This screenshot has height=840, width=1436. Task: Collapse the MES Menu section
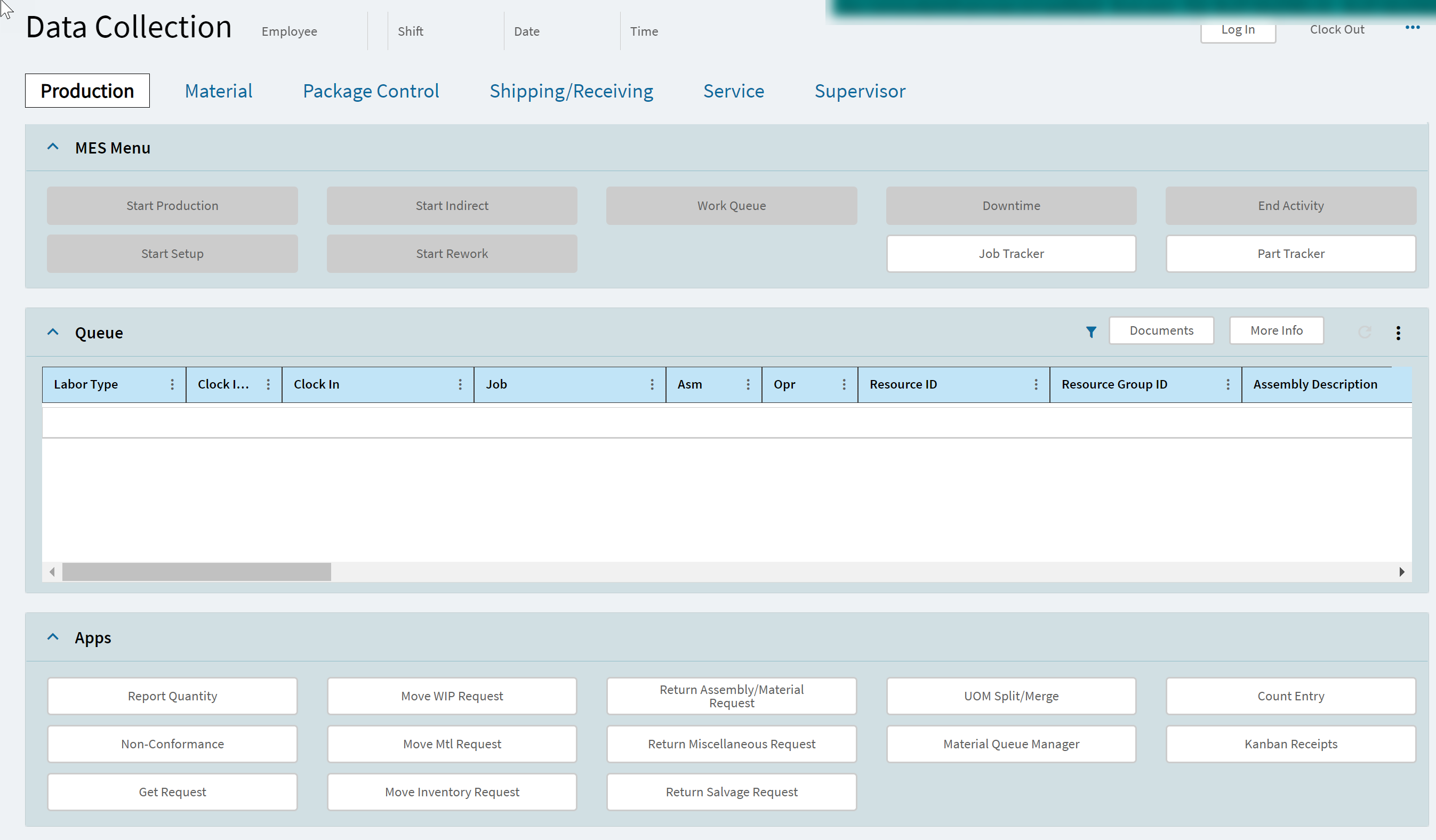53,147
